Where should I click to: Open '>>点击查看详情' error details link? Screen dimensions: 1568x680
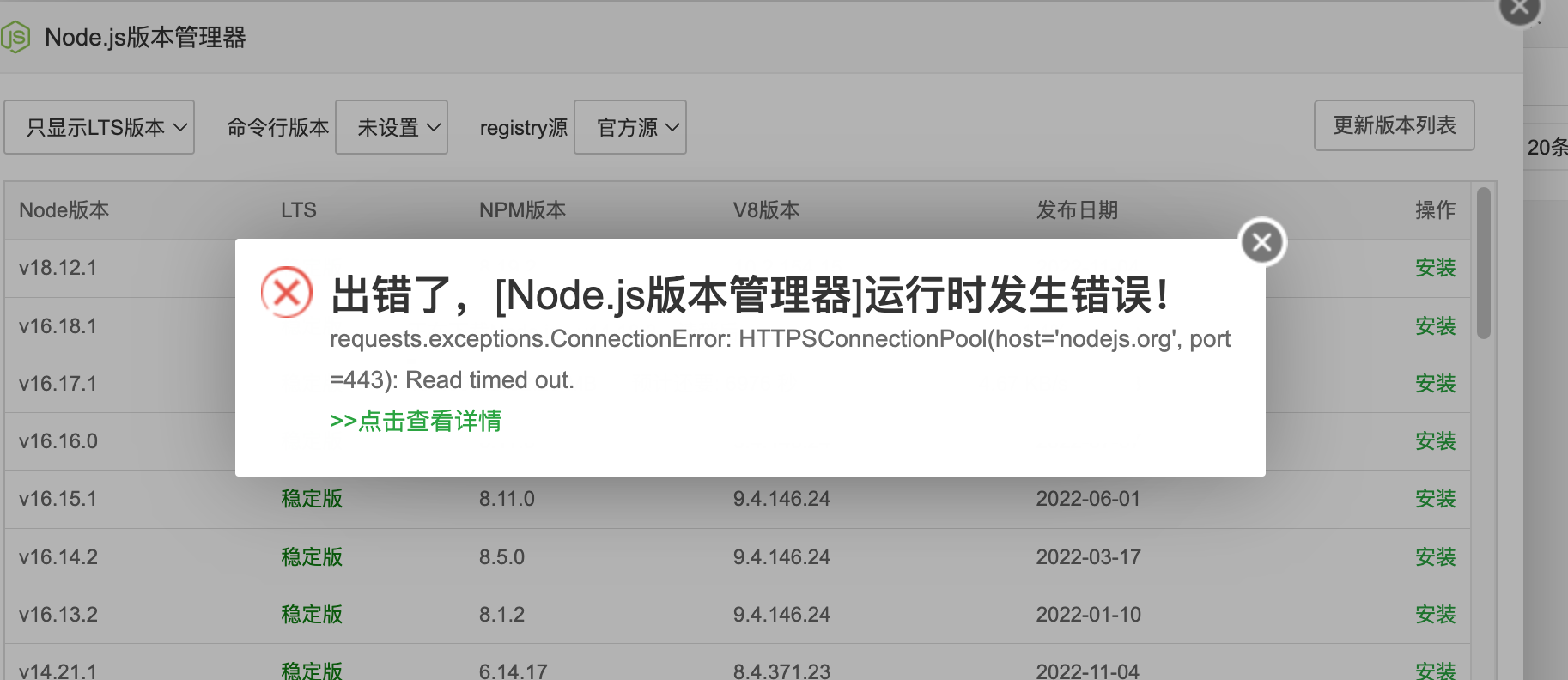pyautogui.click(x=416, y=421)
